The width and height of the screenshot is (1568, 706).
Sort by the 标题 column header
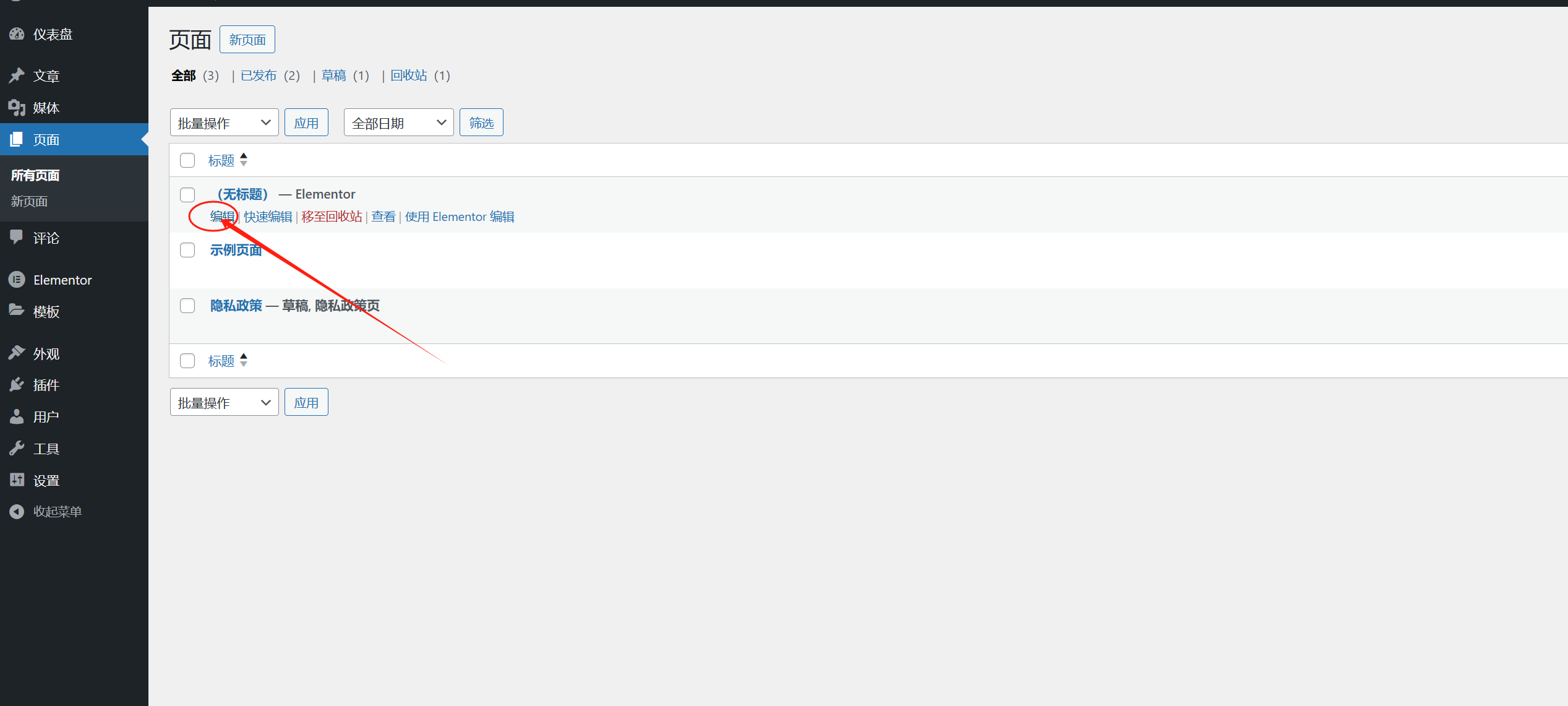pos(221,161)
